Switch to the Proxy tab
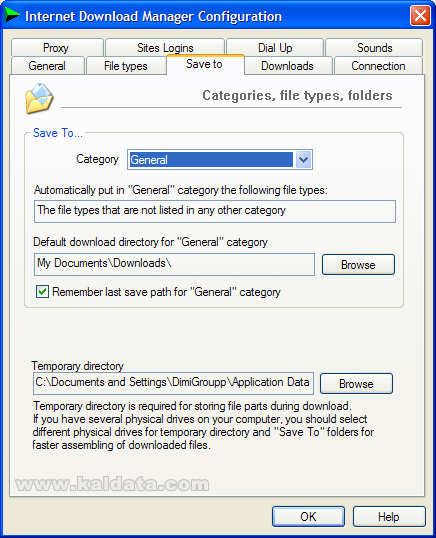 click(57, 48)
